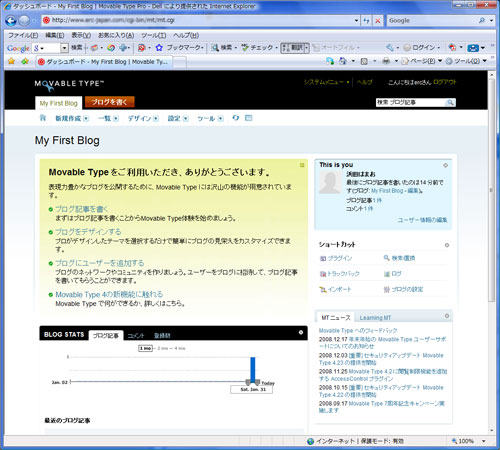Open the ブログ記事を書く link
Viewport: 500px width, 450px height.
point(82,209)
